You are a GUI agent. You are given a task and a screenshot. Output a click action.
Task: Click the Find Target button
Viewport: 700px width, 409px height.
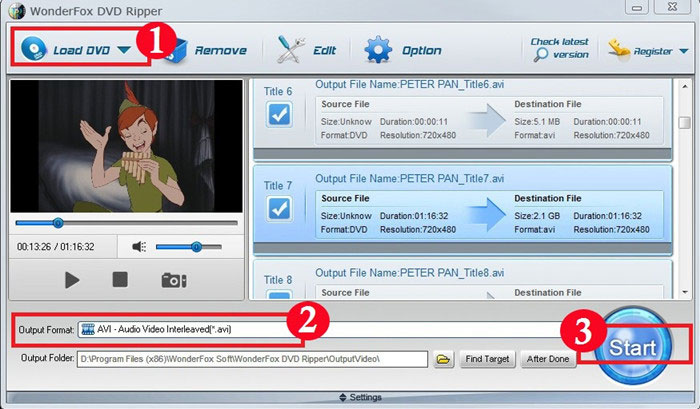tap(487, 359)
